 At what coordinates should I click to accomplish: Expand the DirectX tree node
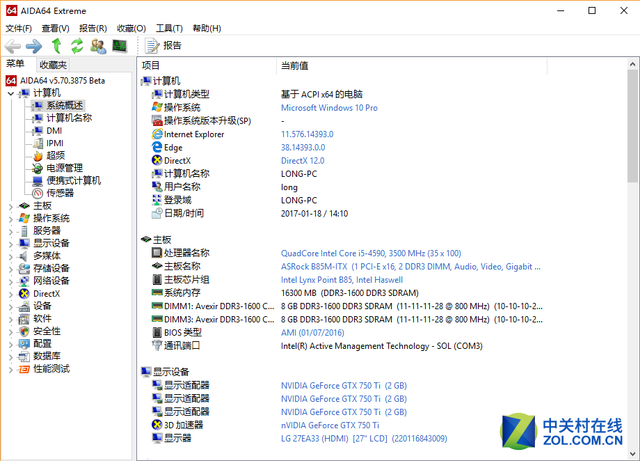[11, 294]
